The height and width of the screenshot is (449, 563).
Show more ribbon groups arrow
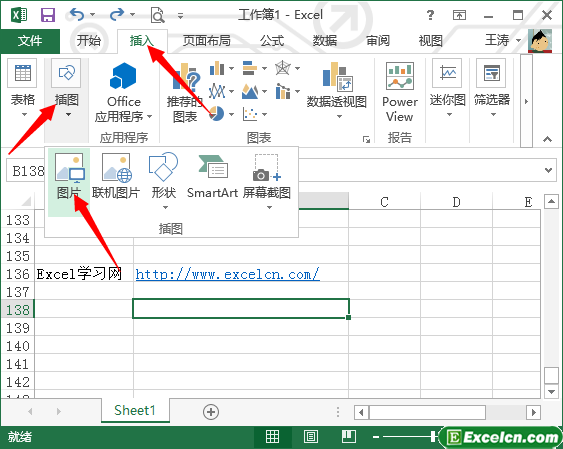tap(526, 101)
